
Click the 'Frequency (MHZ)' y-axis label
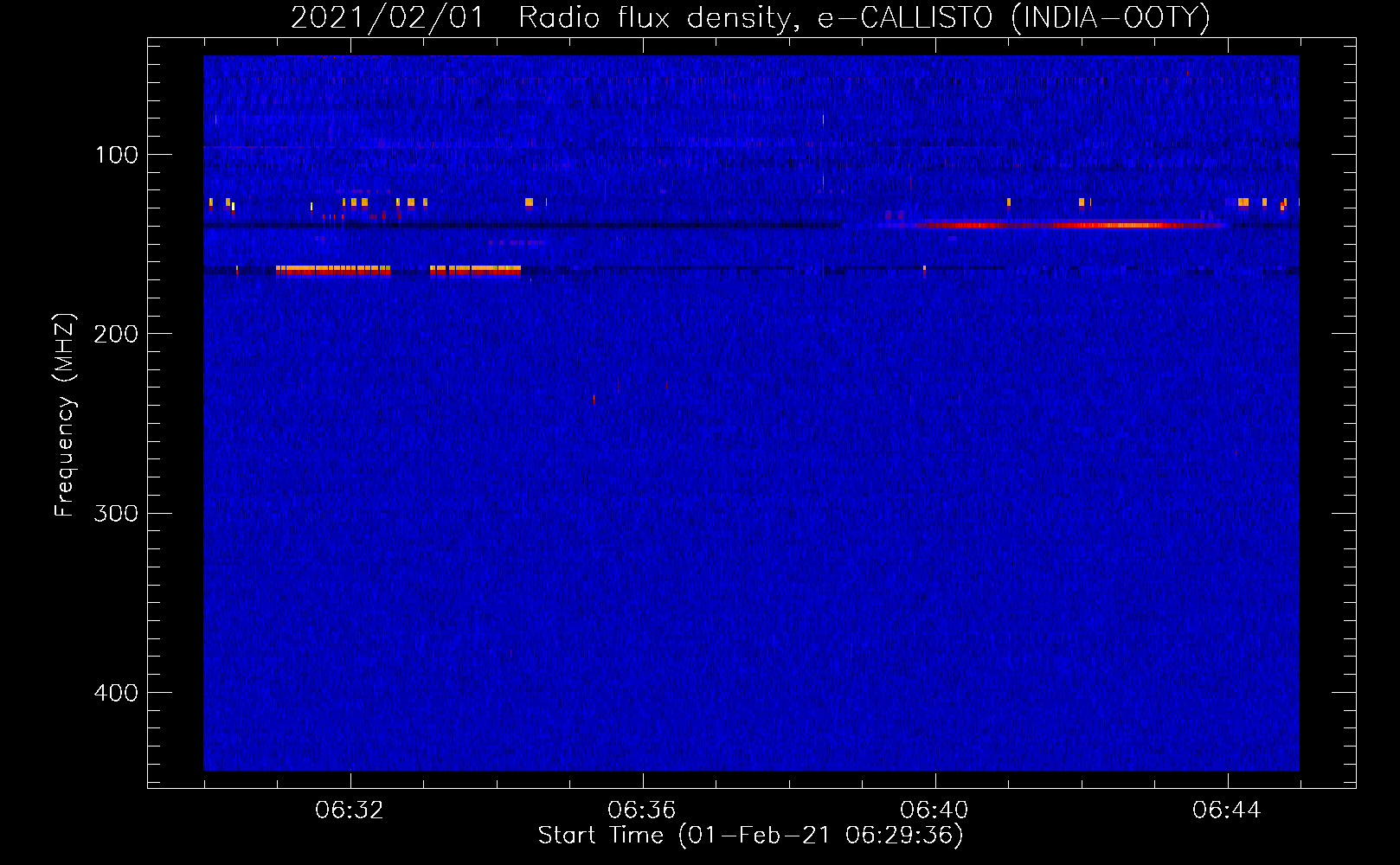[65, 415]
